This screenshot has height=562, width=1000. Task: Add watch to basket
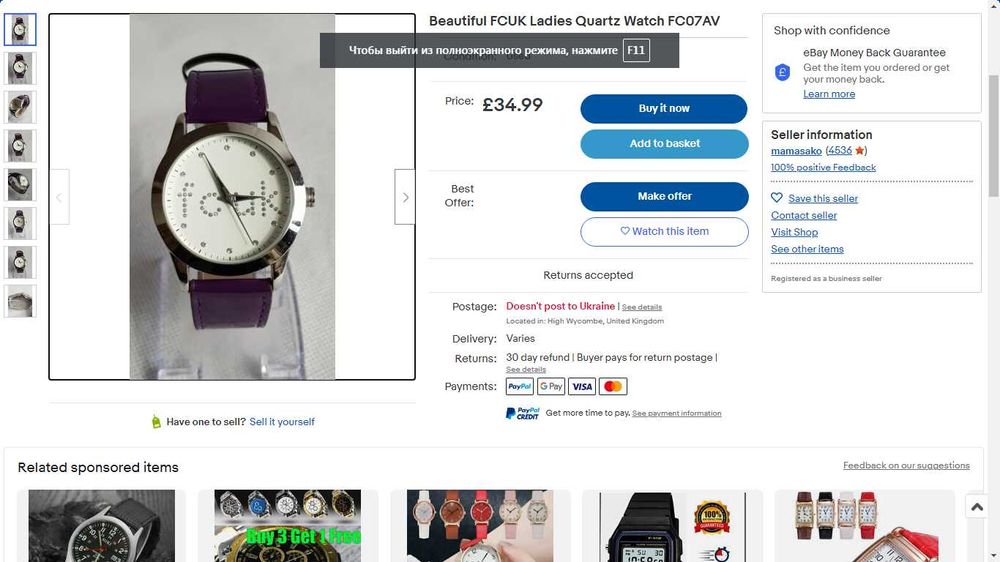coord(664,143)
